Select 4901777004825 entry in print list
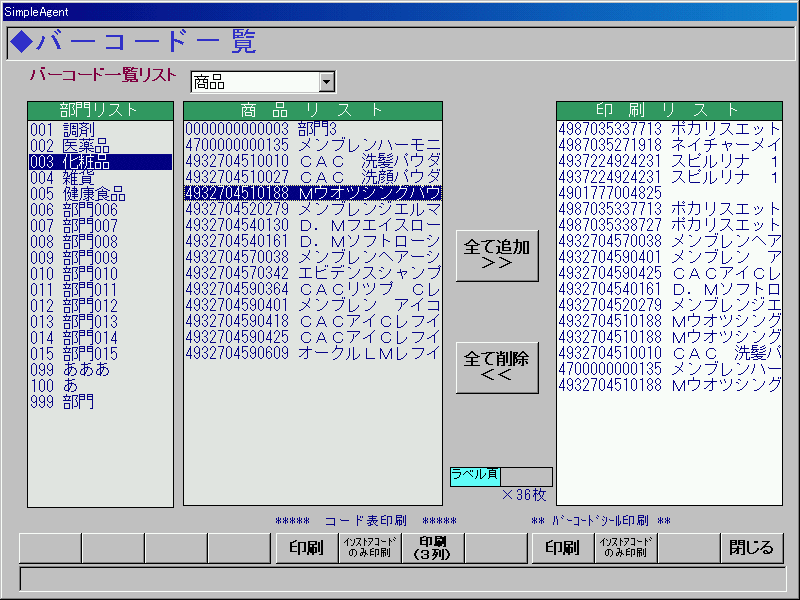The height and width of the screenshot is (600, 800). click(x=611, y=193)
